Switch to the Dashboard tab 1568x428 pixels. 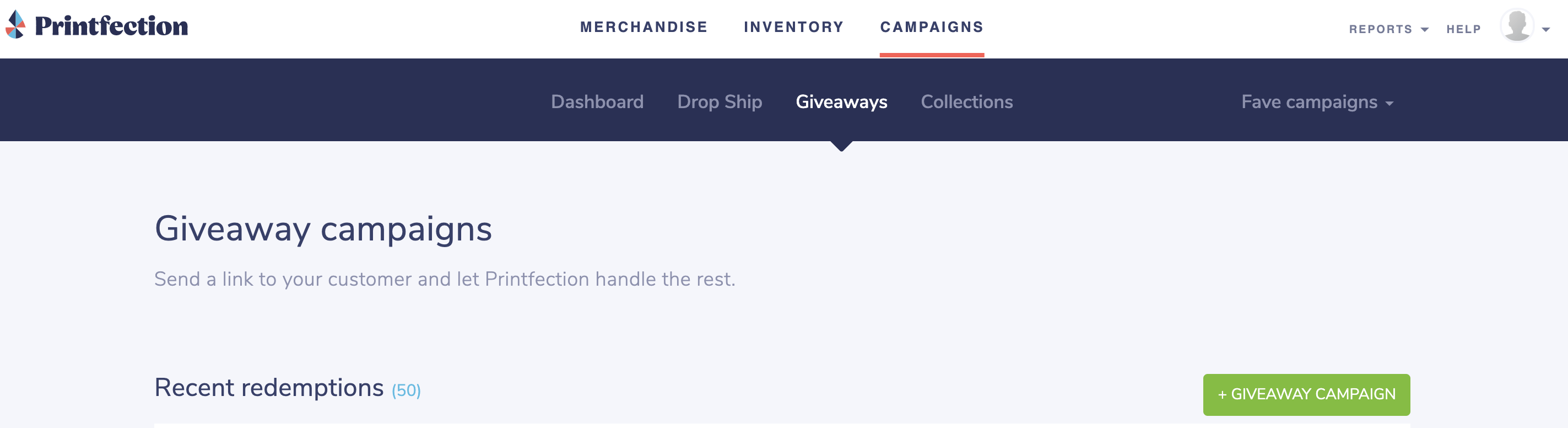597,102
